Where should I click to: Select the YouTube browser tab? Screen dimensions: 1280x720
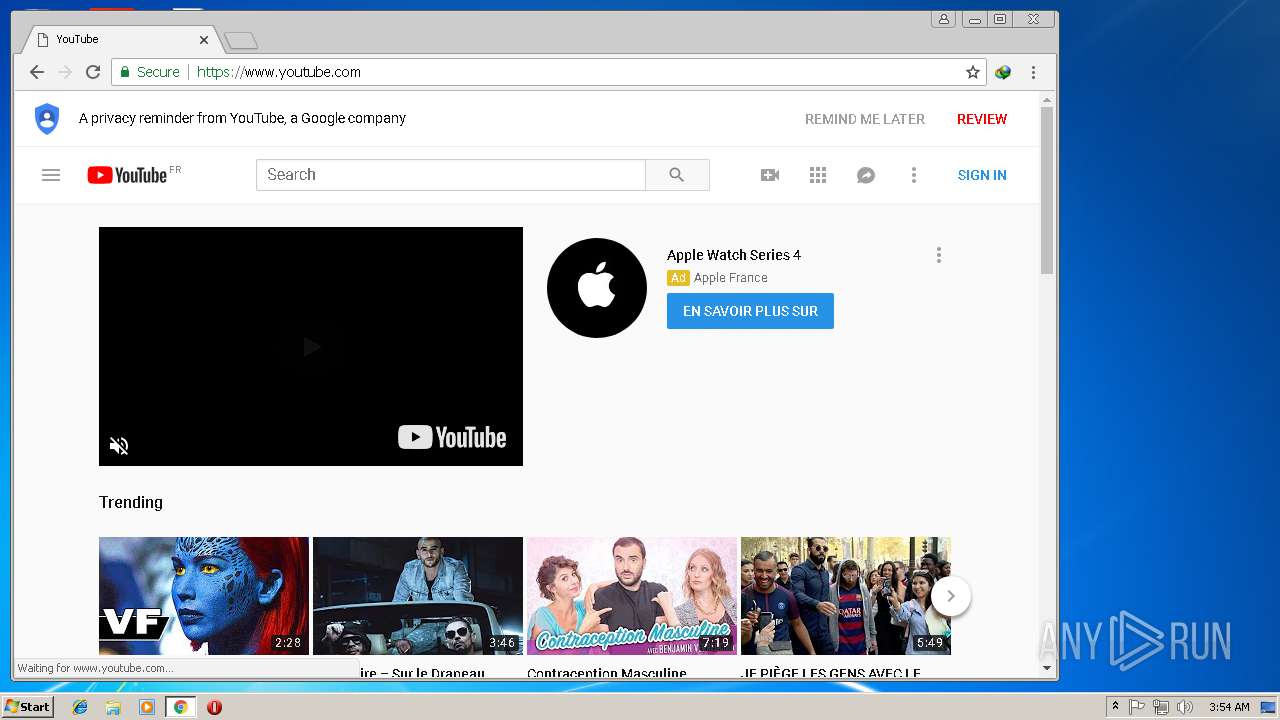coord(120,39)
